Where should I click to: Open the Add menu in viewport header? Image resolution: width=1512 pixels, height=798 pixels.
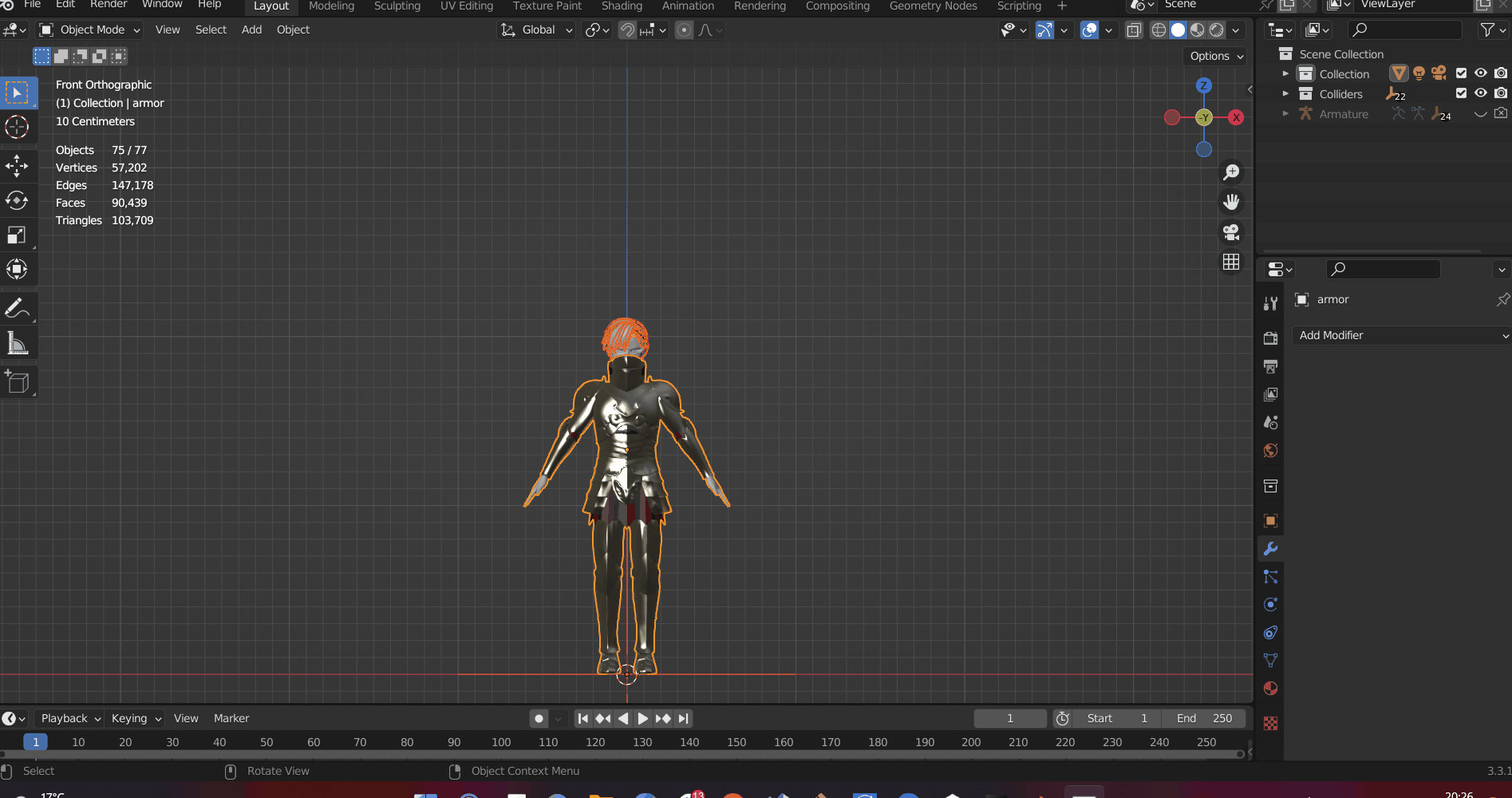(251, 30)
